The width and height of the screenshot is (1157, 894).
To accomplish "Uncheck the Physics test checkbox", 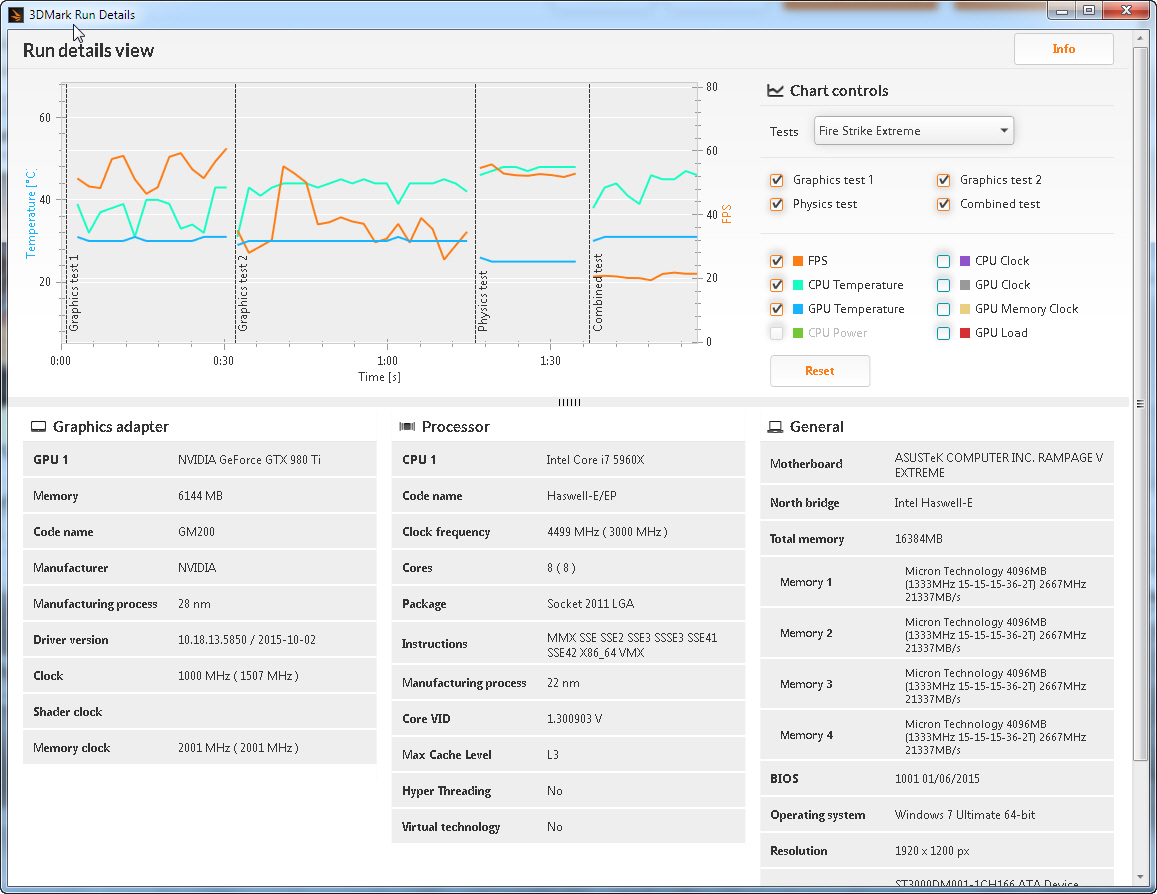I will coord(776,204).
